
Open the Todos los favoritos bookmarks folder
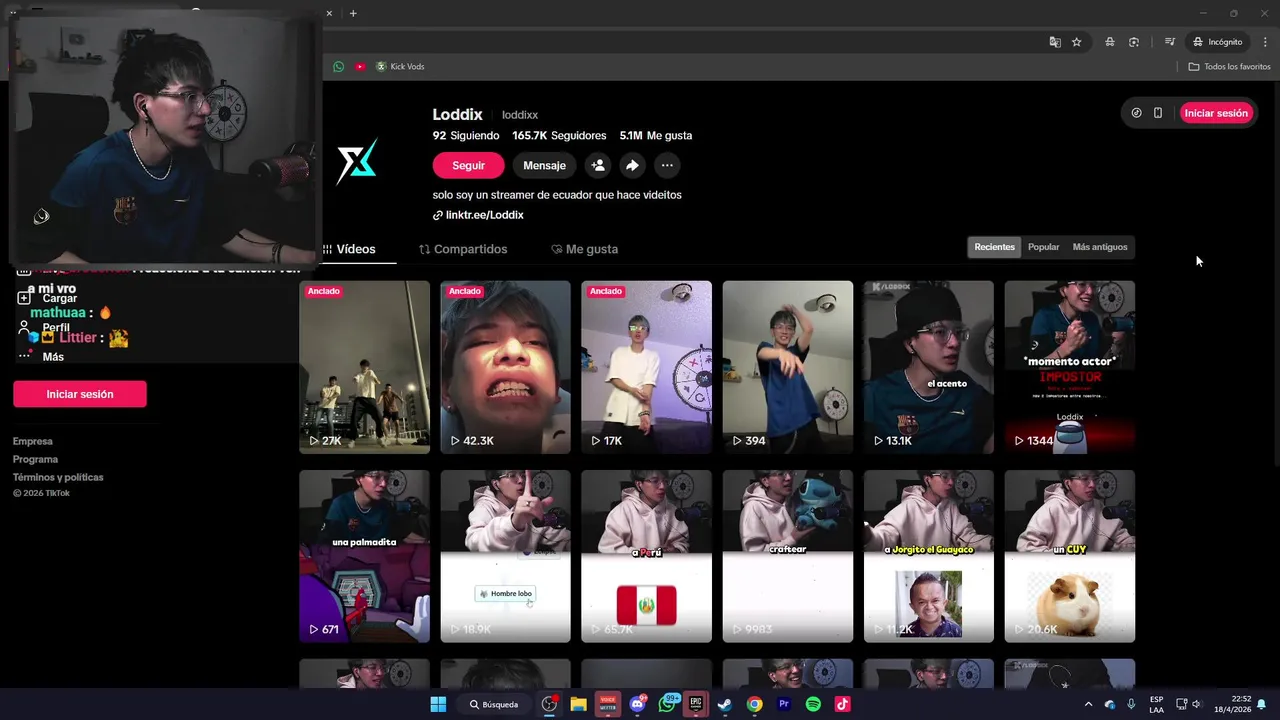pyautogui.click(x=1229, y=66)
